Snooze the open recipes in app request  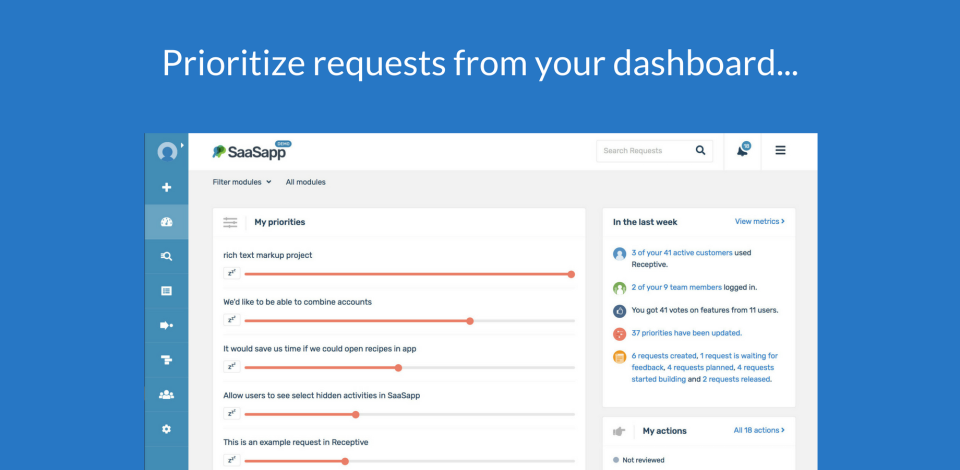231,367
